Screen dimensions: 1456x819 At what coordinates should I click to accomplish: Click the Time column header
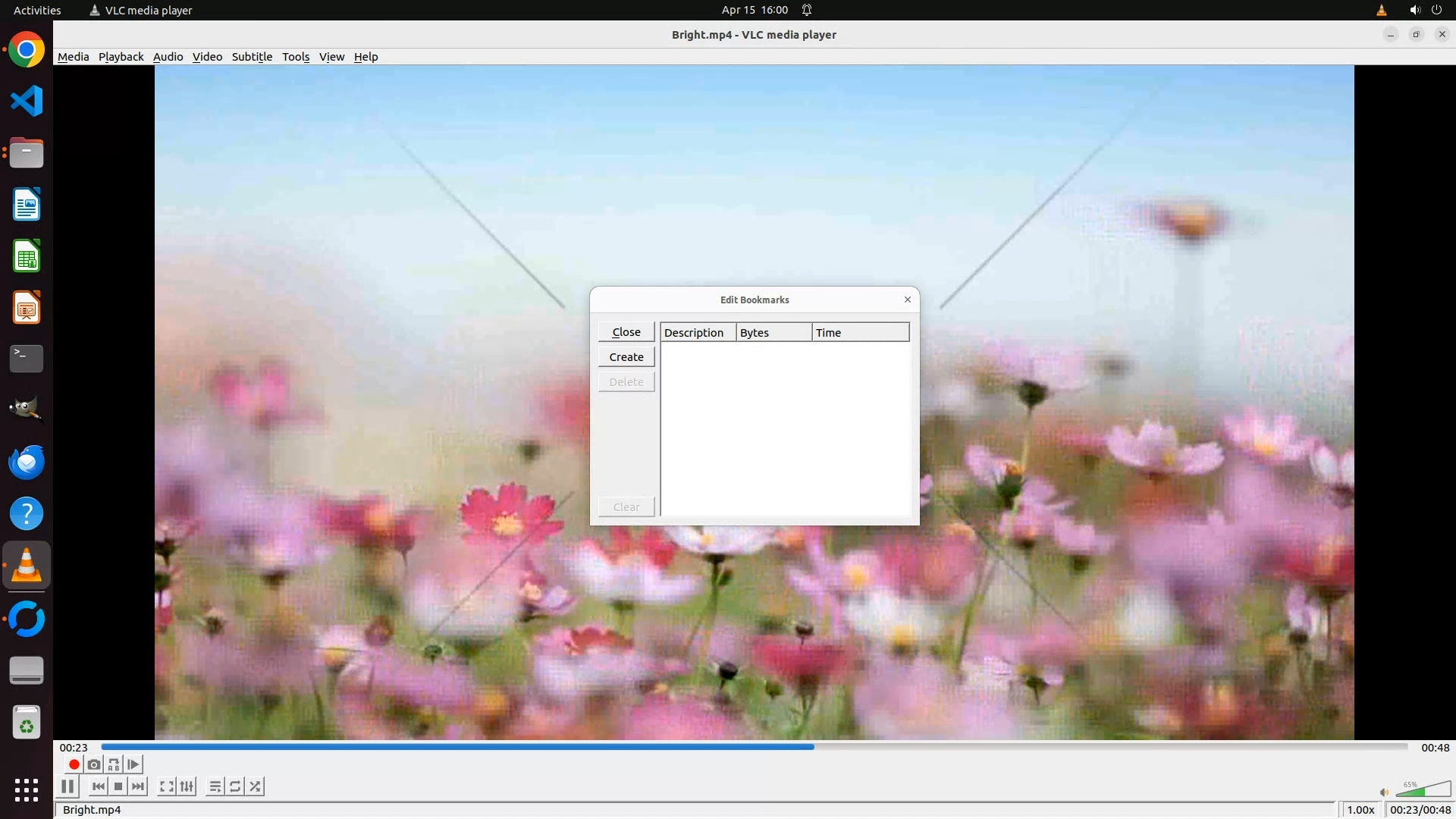pos(860,333)
